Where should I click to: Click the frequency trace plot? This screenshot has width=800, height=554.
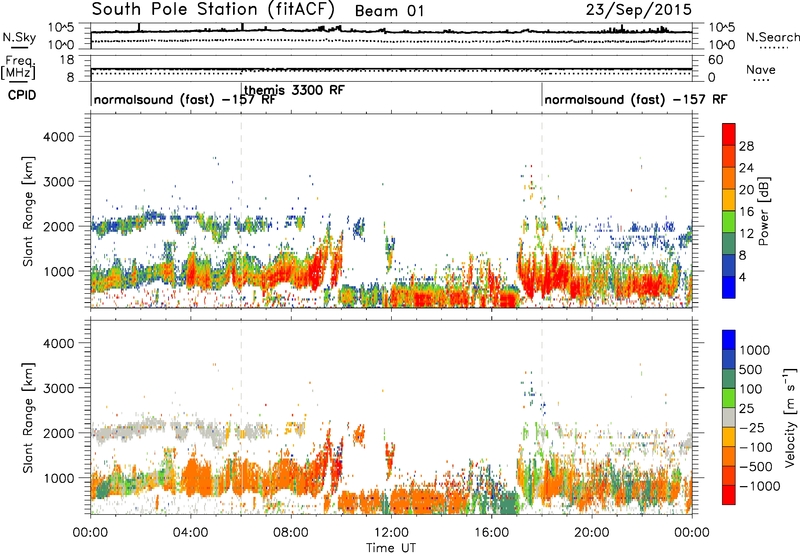(391, 68)
